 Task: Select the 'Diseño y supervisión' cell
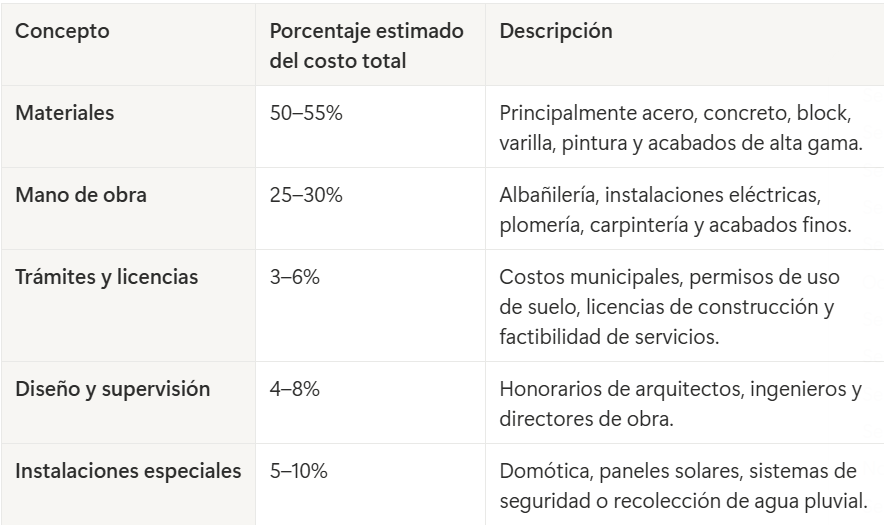click(113, 389)
